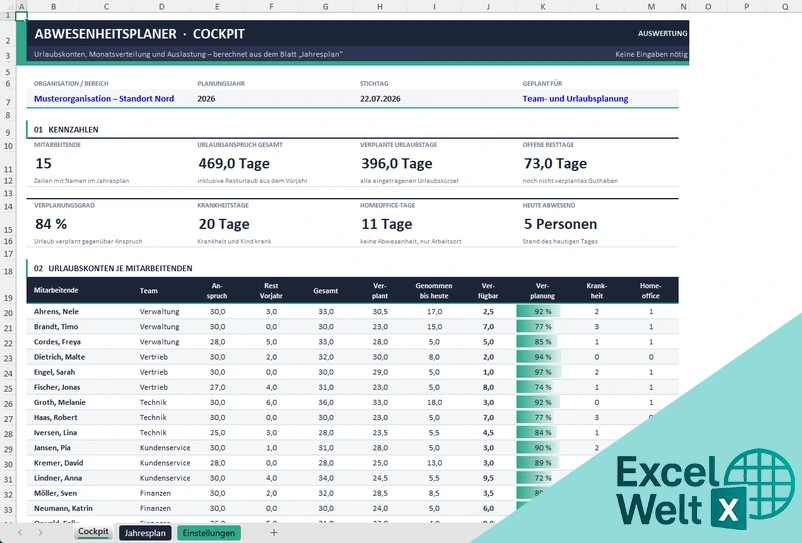Click the Verplanungsgrad 84 % value
The height and width of the screenshot is (543, 802).
51,224
